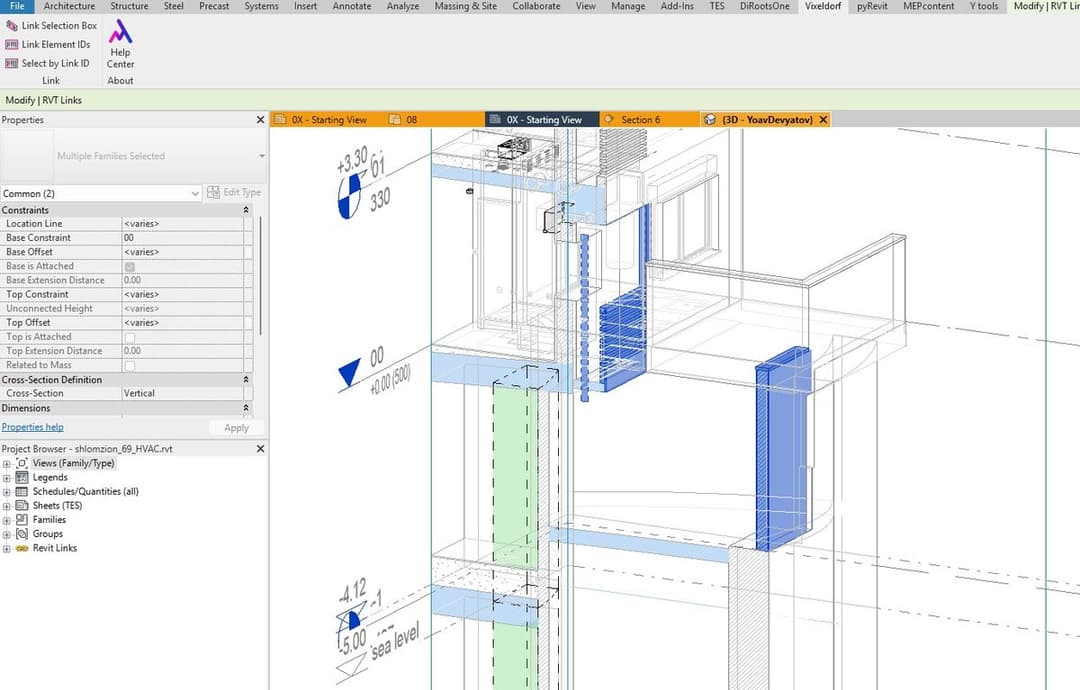Click the Families icon in Project Browser

click(21, 520)
